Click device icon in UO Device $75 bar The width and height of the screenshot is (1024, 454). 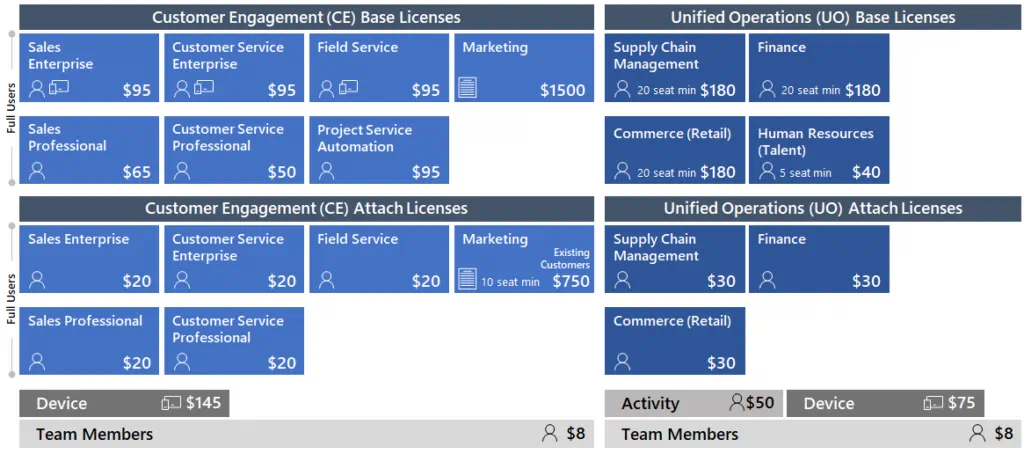click(x=933, y=404)
